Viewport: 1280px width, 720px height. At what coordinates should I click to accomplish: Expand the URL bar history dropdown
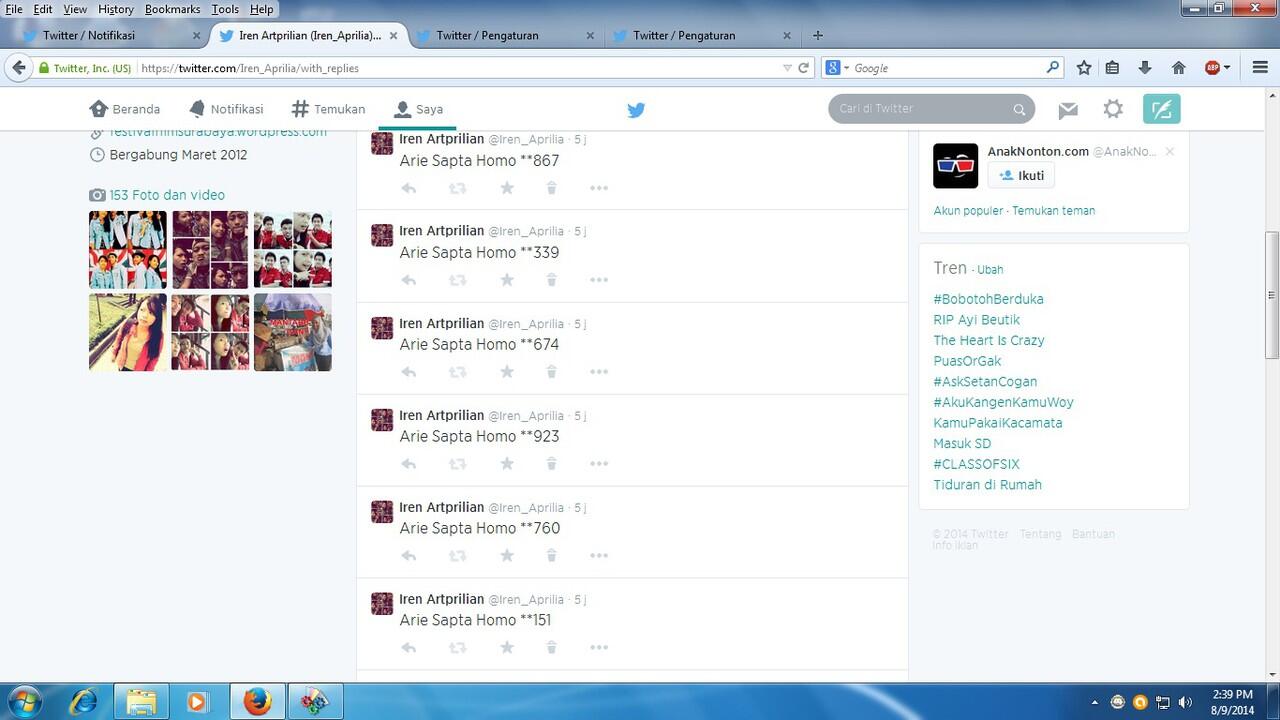pos(787,68)
